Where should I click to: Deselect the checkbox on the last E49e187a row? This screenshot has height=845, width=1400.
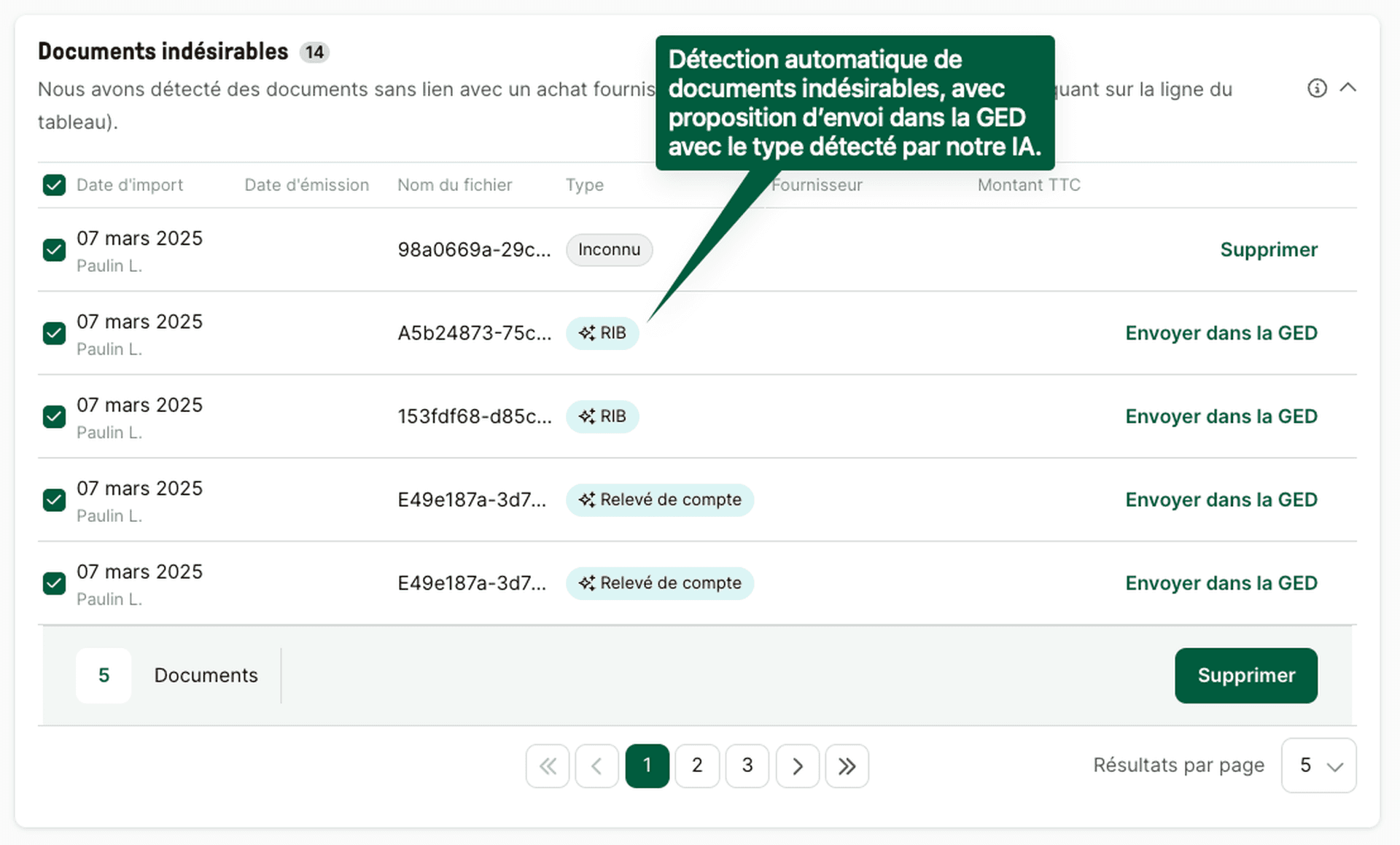(x=54, y=583)
